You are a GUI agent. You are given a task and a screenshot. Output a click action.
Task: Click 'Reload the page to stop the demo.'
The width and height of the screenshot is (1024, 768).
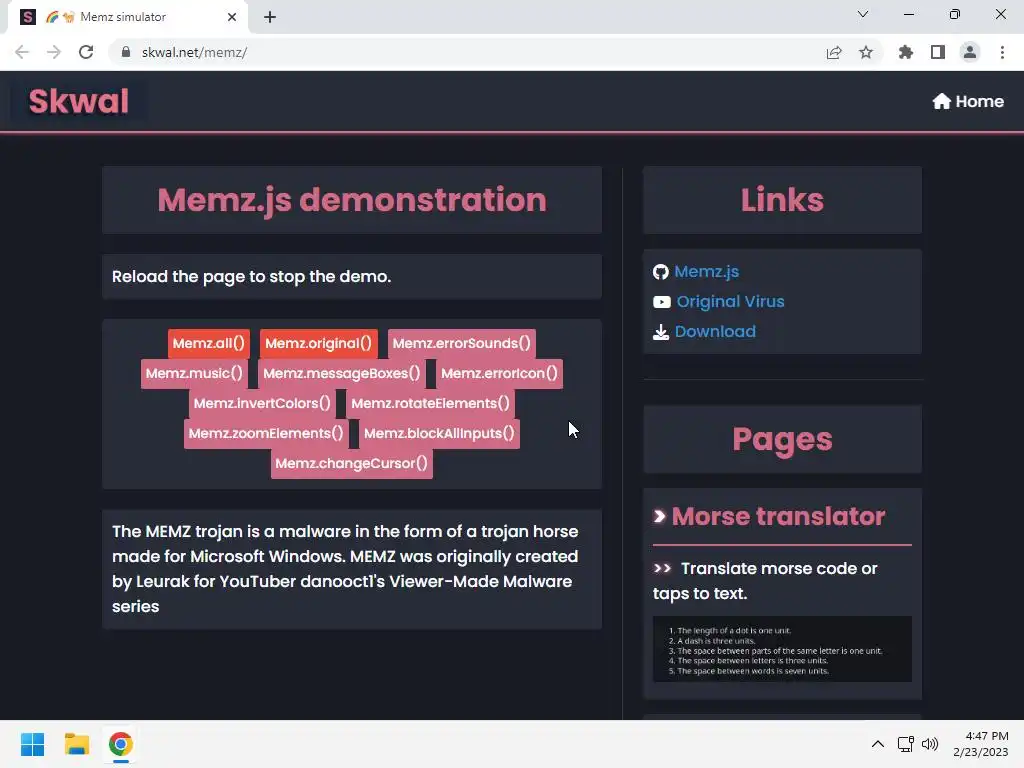click(251, 277)
